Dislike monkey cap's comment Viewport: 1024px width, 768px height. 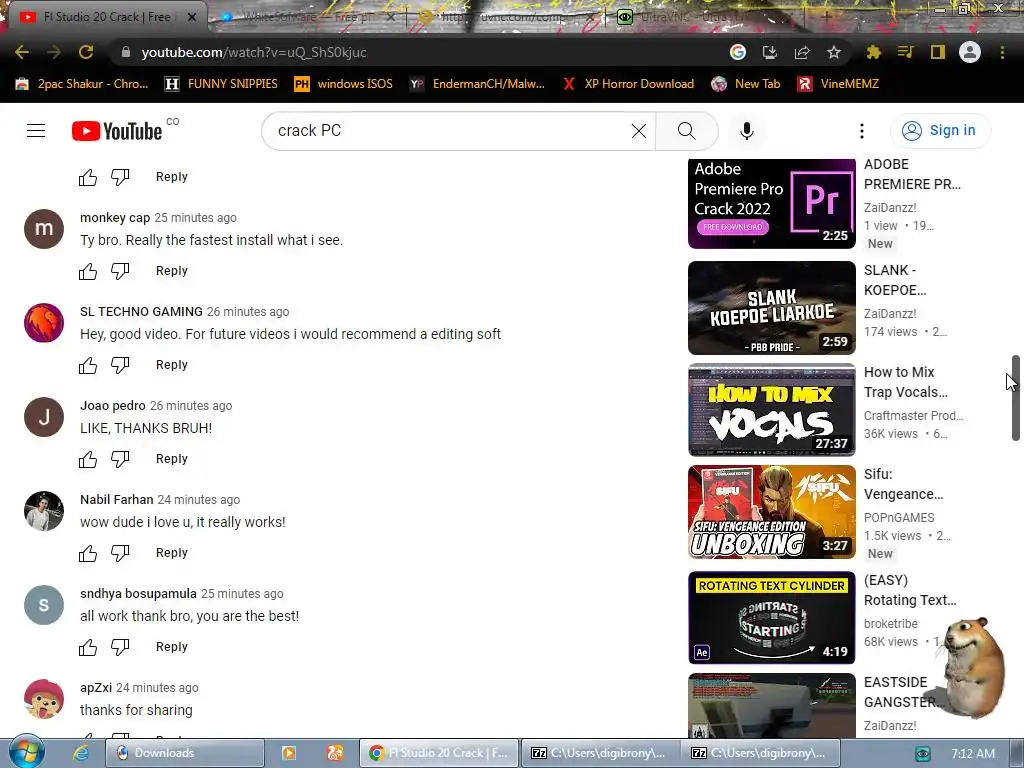[120, 271]
